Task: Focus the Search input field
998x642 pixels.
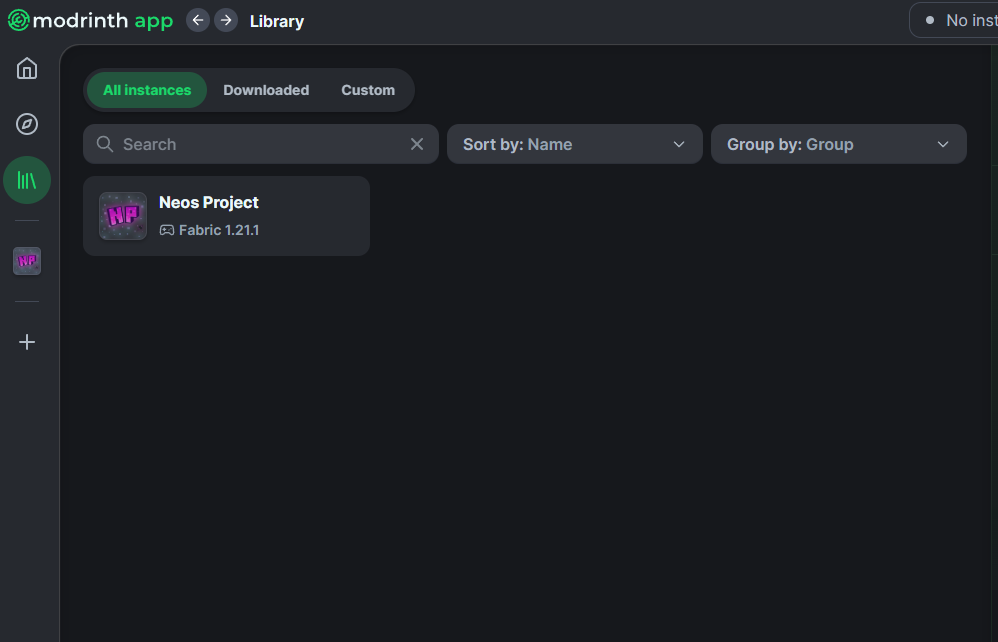Action: click(261, 144)
